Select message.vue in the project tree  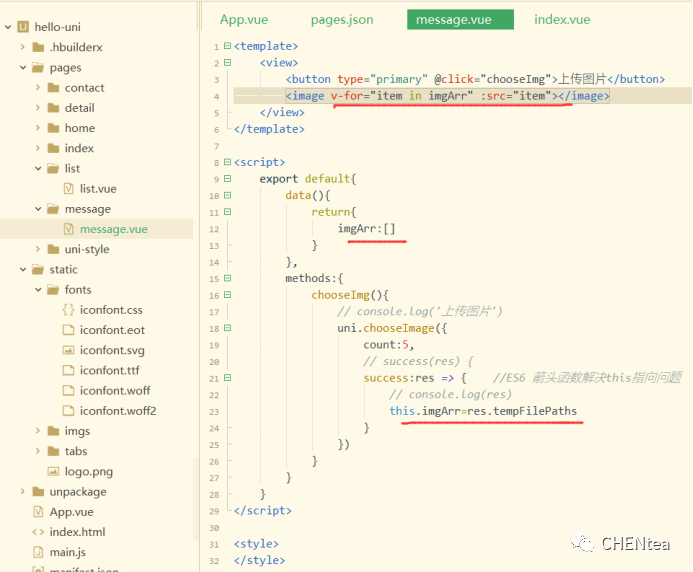[x=113, y=229]
